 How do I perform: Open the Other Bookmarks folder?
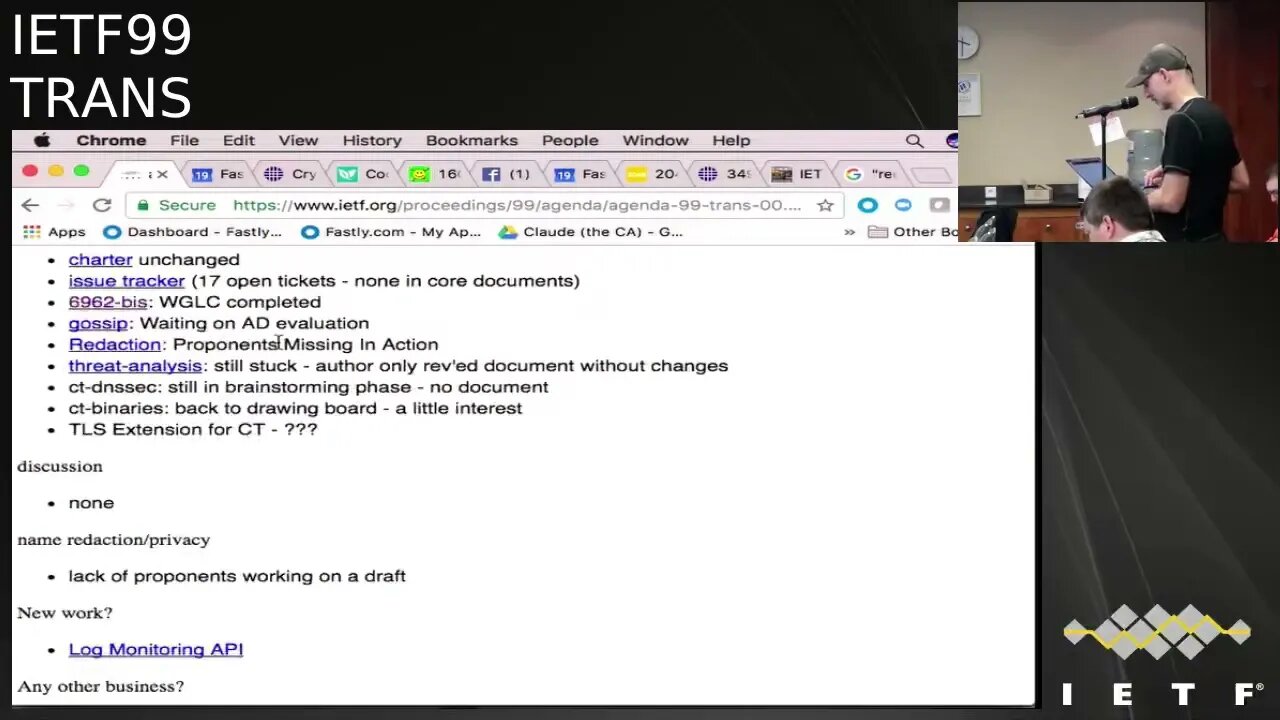(913, 232)
